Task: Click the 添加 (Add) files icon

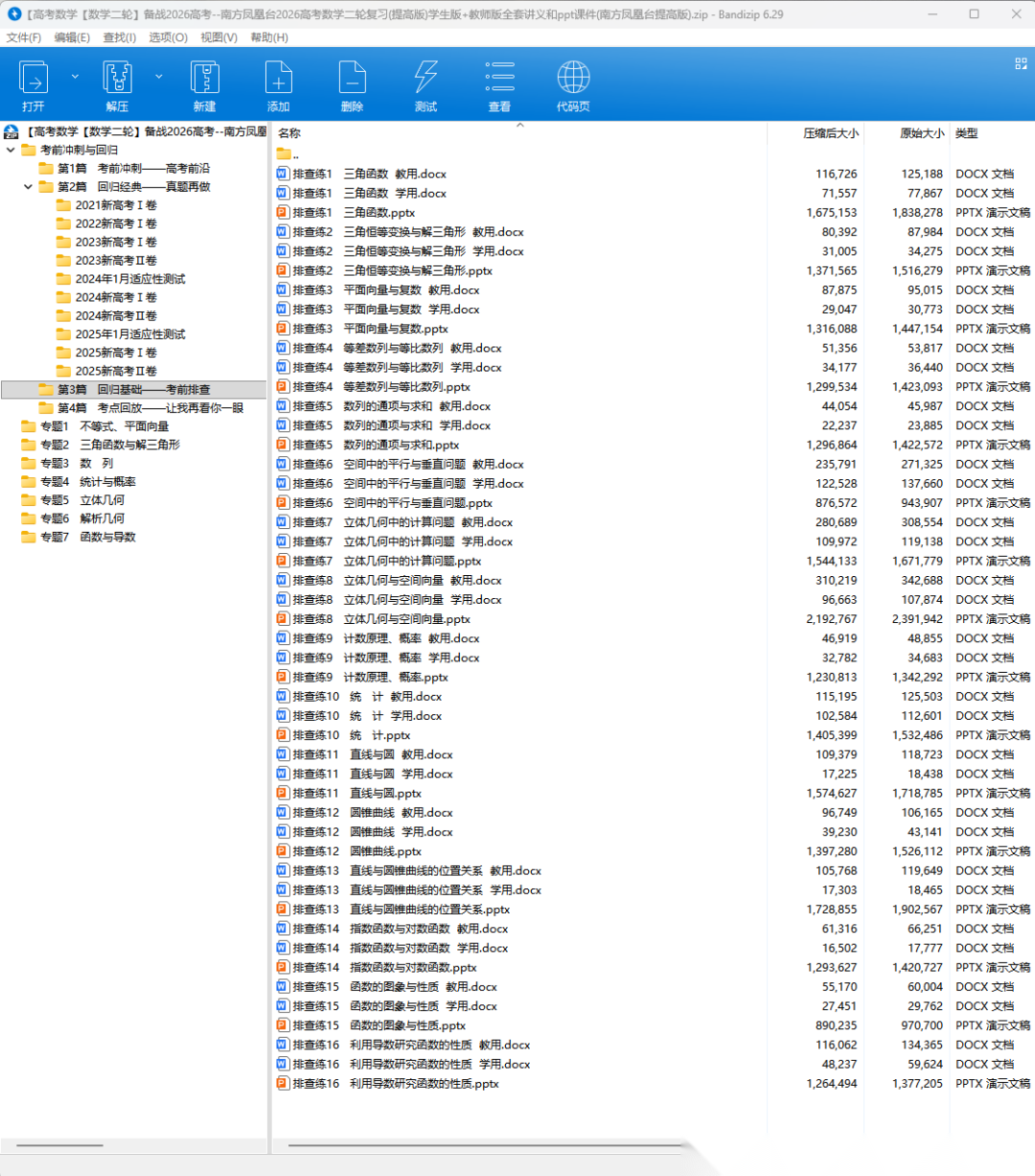Action: coord(278,84)
